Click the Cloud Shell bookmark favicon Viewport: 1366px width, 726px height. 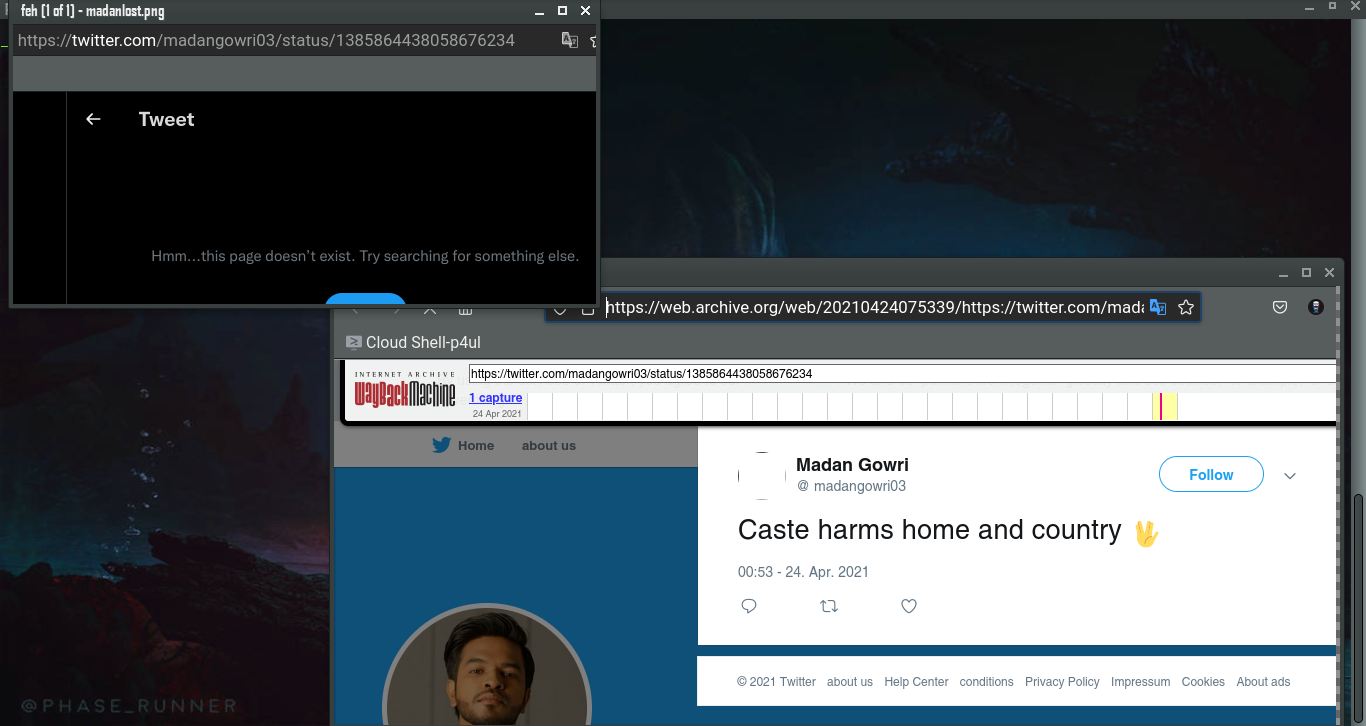353,342
